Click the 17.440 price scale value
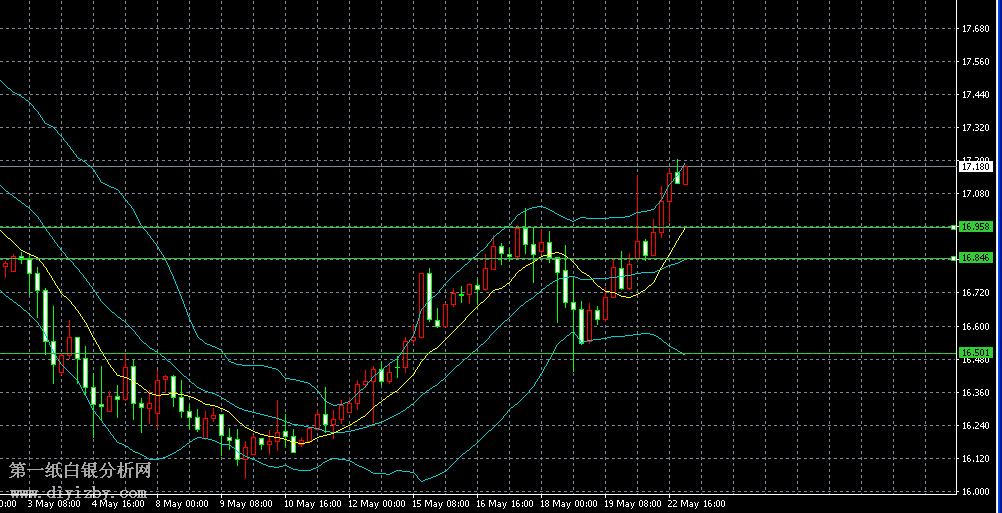Screen dimensions: 1002x513 point(975,95)
